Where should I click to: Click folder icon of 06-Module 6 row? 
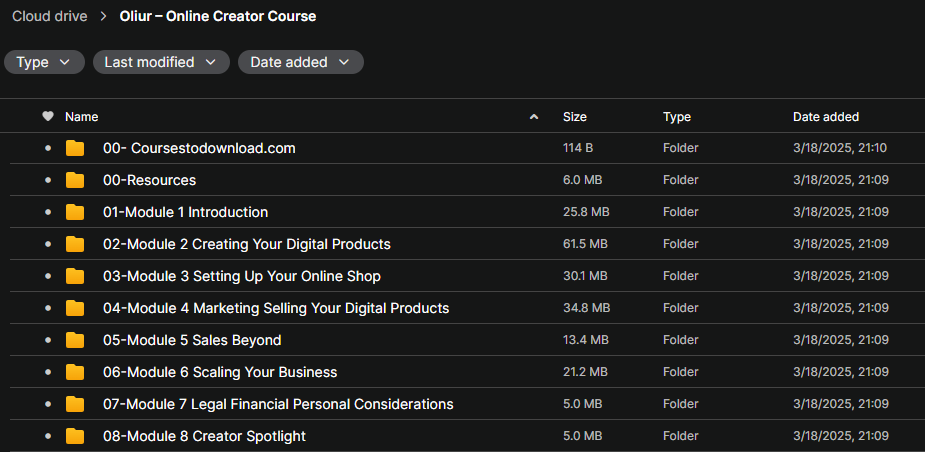(75, 372)
